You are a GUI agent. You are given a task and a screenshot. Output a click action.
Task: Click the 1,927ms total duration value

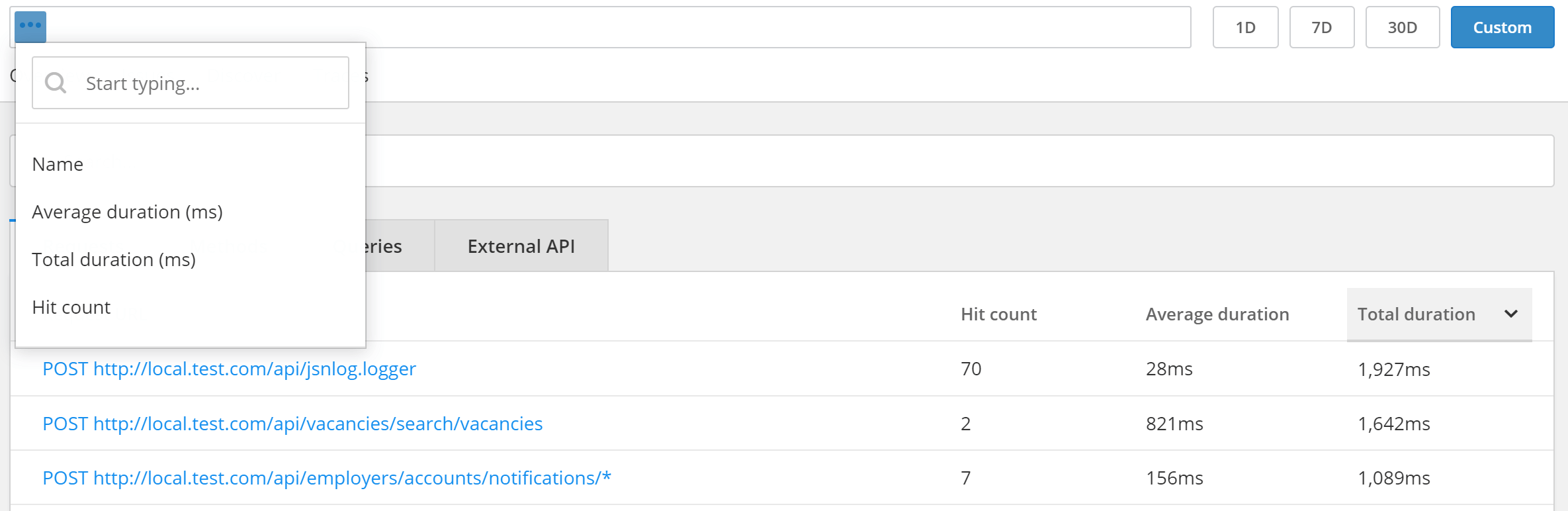1393,369
